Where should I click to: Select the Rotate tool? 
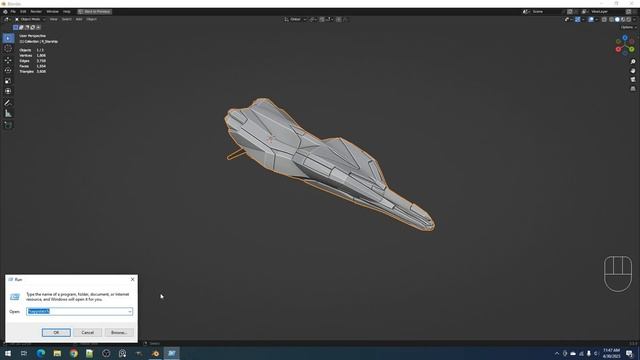pyautogui.click(x=8, y=71)
